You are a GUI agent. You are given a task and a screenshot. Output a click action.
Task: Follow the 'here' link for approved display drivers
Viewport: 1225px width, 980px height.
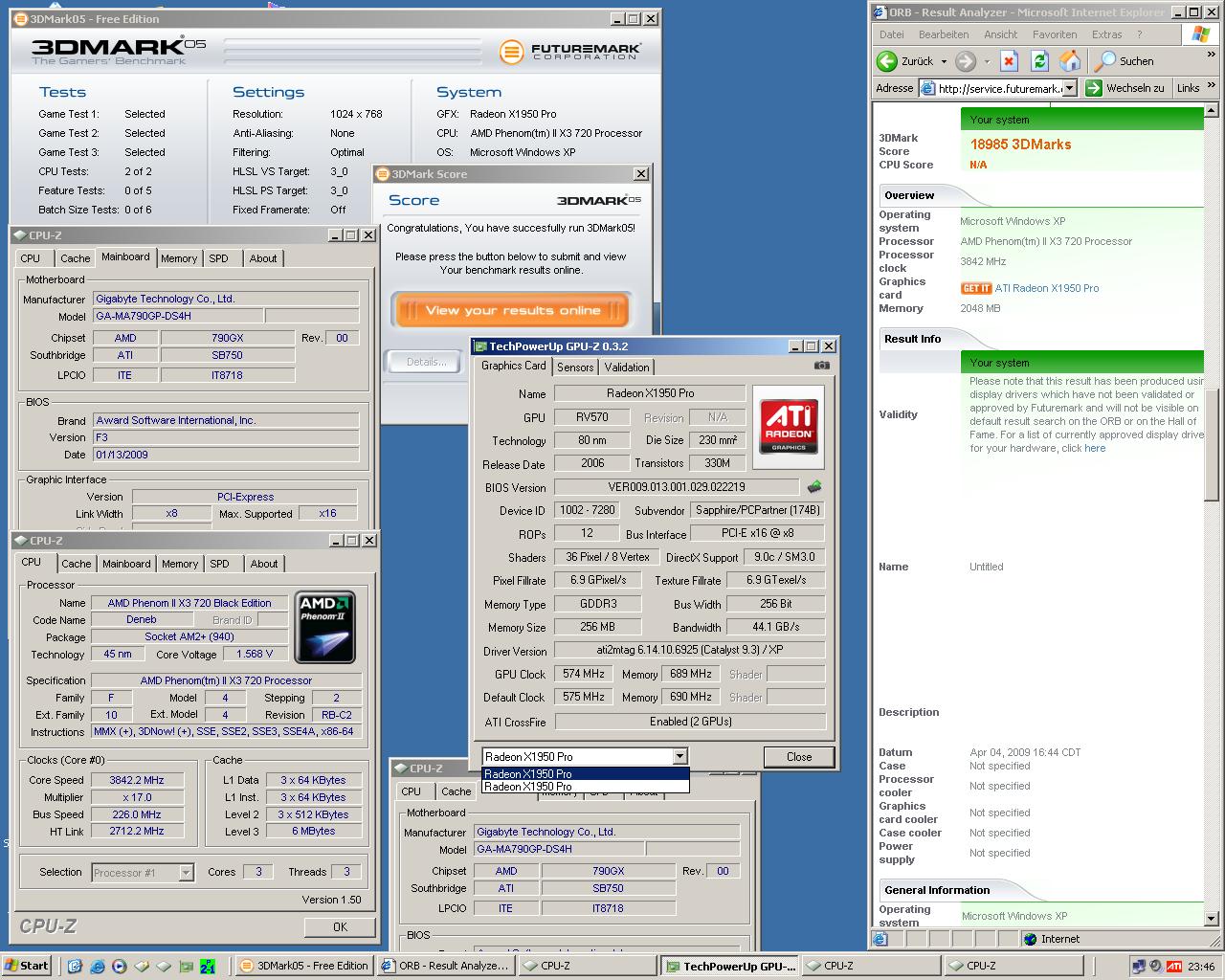click(1095, 448)
